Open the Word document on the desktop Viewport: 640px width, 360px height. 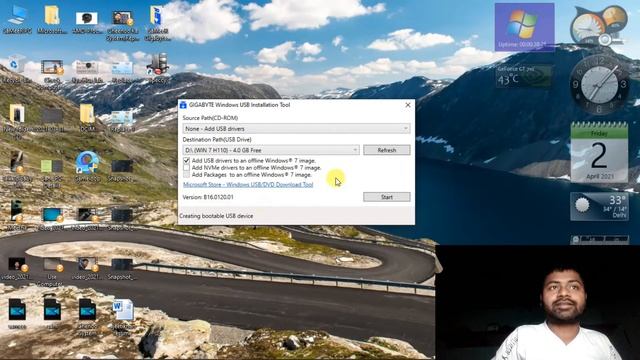tap(122, 316)
